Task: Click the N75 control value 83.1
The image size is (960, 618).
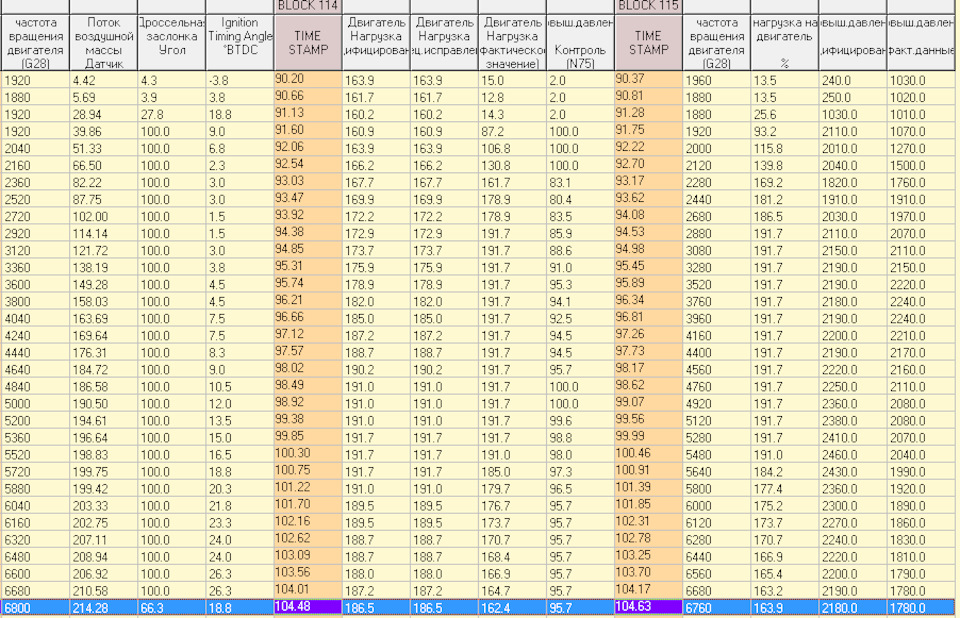Action: [x=580, y=183]
